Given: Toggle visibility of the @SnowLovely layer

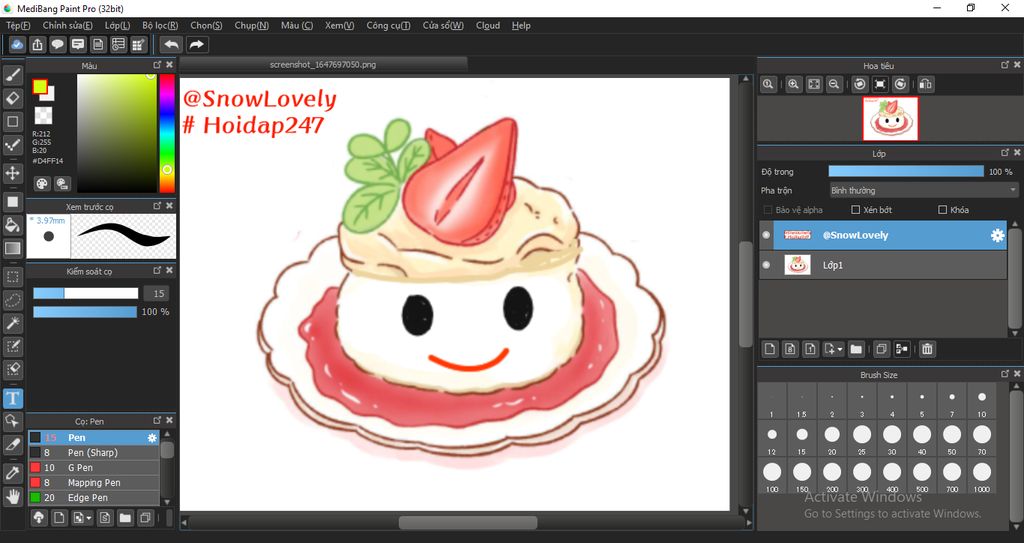Looking at the screenshot, I should [x=766, y=235].
